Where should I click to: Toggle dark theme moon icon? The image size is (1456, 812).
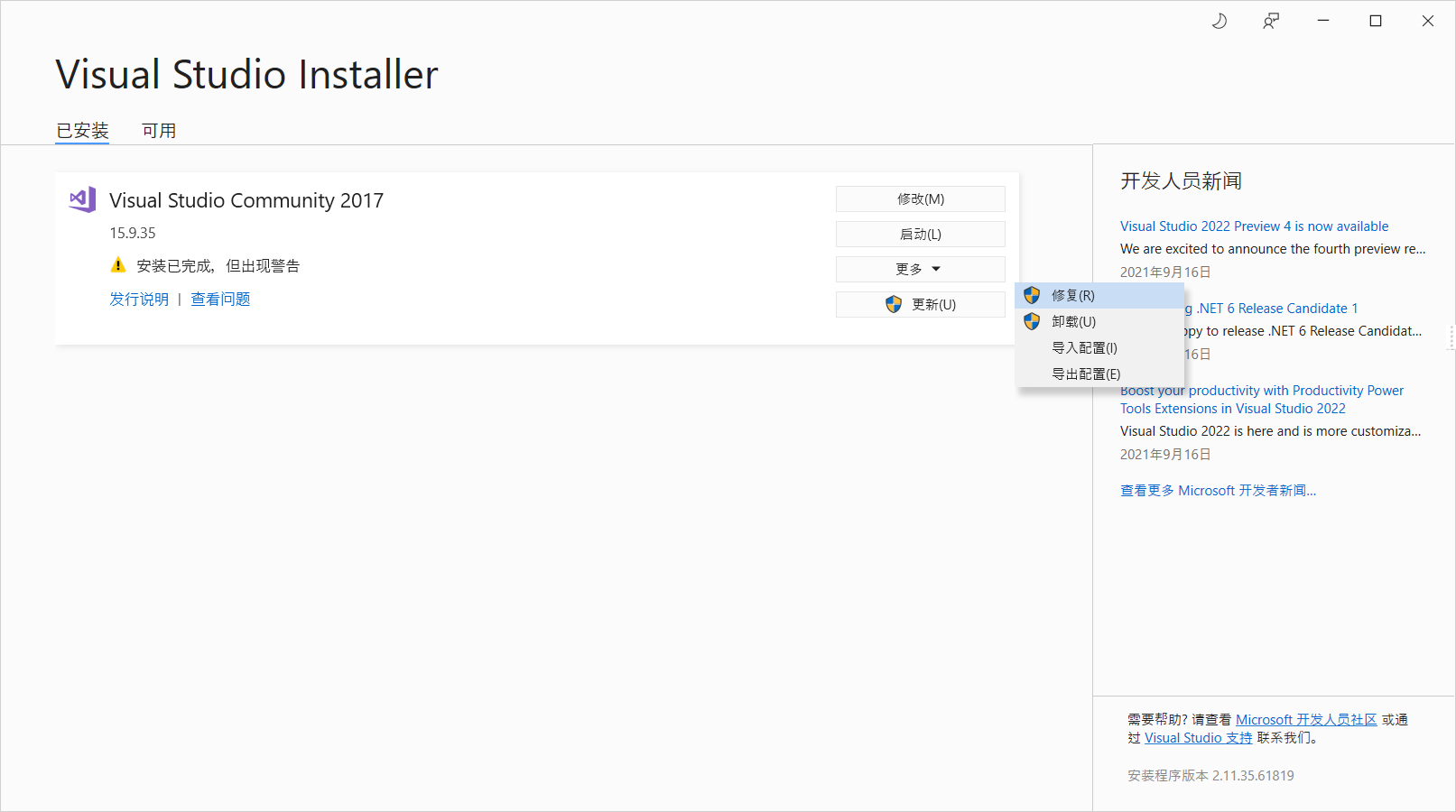1219,21
